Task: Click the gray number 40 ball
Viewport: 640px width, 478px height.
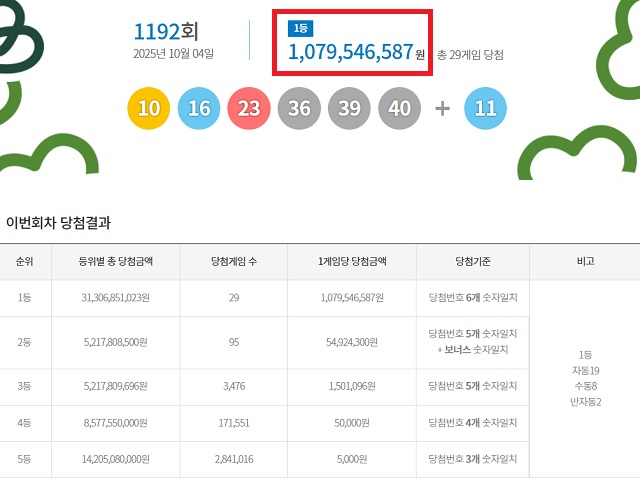Action: pyautogui.click(x=399, y=108)
